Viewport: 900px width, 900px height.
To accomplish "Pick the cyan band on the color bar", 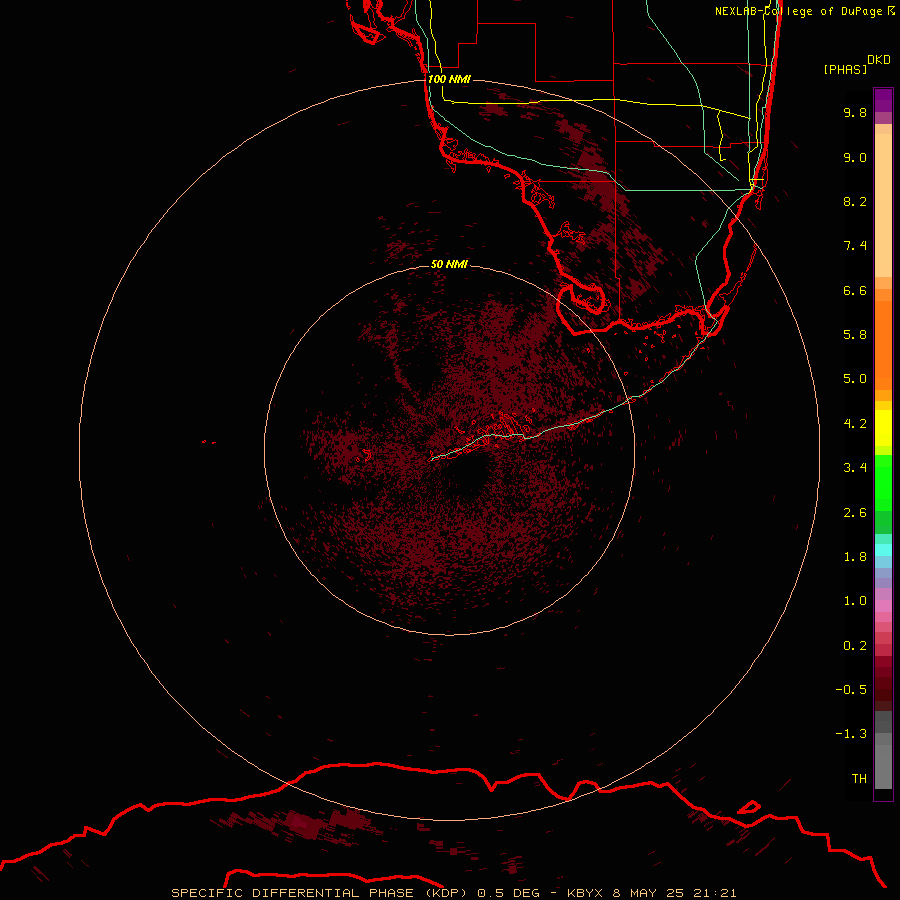I will point(883,550).
